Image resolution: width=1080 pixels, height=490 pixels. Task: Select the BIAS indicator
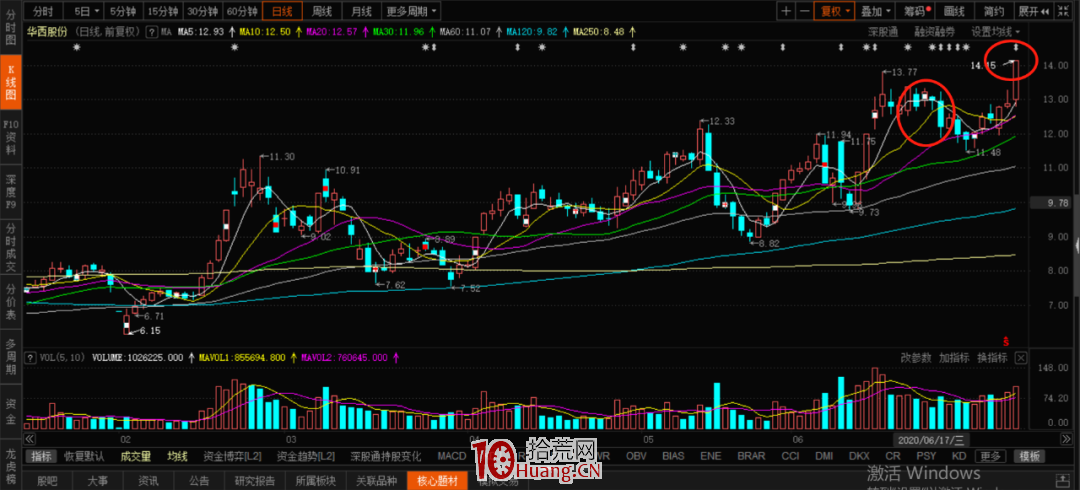pyautogui.click(x=674, y=456)
